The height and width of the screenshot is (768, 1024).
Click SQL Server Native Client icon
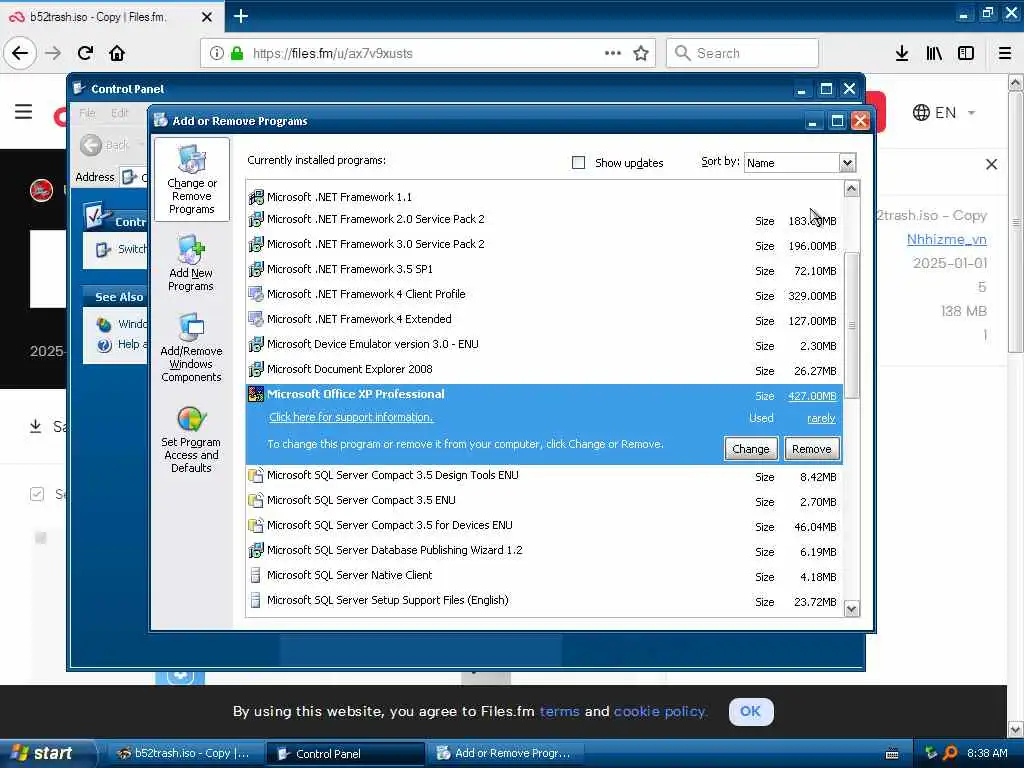click(x=256, y=575)
